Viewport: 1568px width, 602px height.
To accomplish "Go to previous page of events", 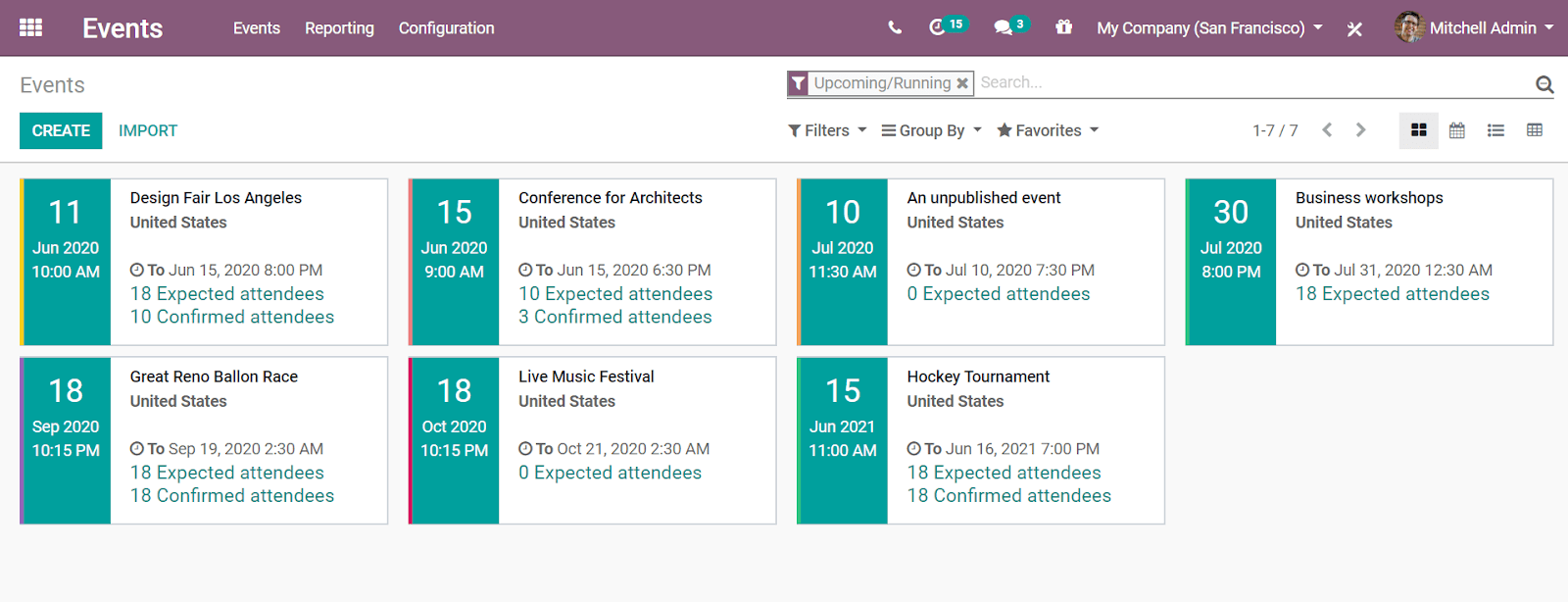I will [1327, 130].
